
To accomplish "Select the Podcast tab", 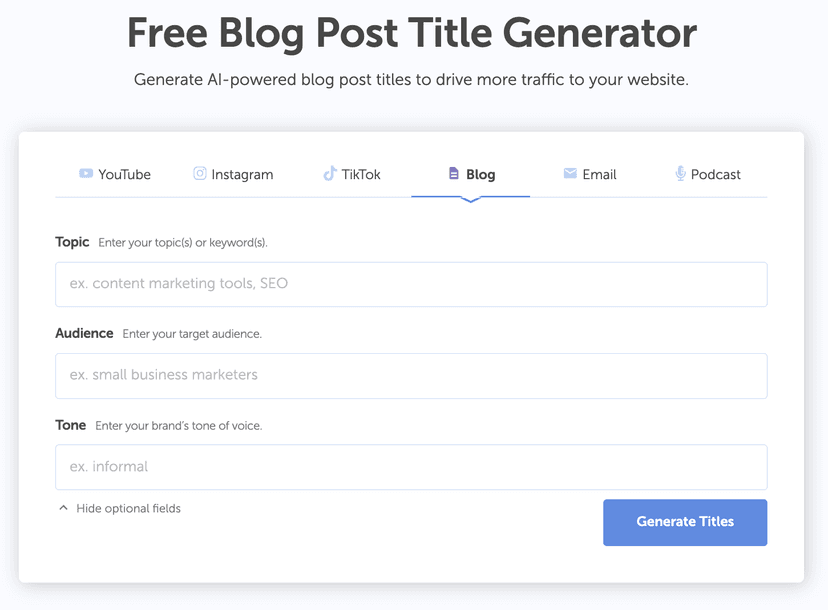I will (707, 174).
